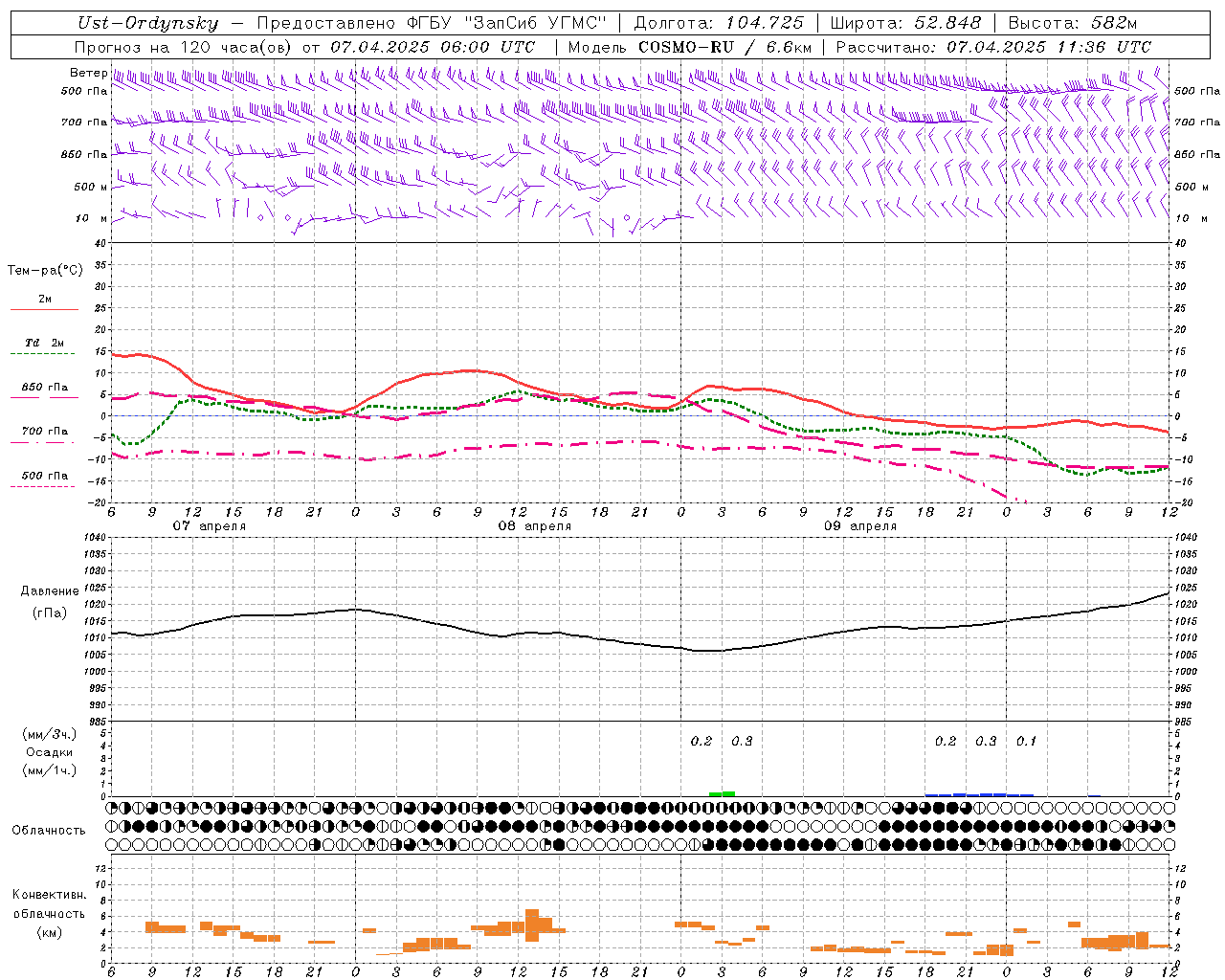The width and height of the screenshot is (1225, 980).
Task: Click the (мм/3ч.) precipitation unit label
Action: [49, 734]
